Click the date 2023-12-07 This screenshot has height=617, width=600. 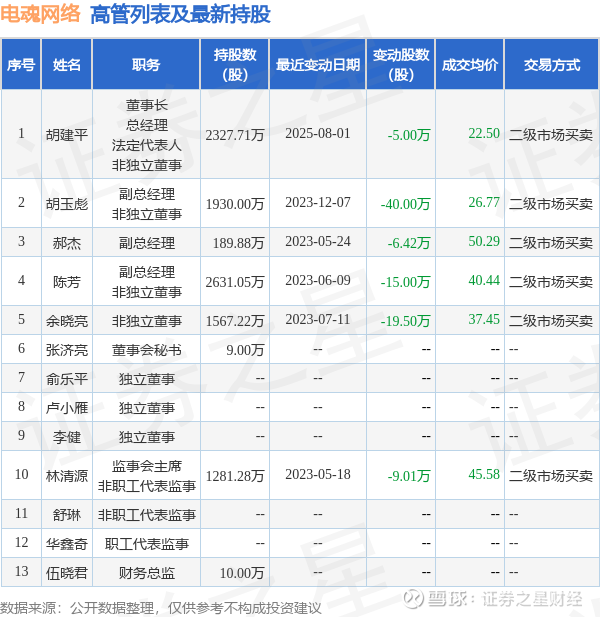pyautogui.click(x=318, y=202)
